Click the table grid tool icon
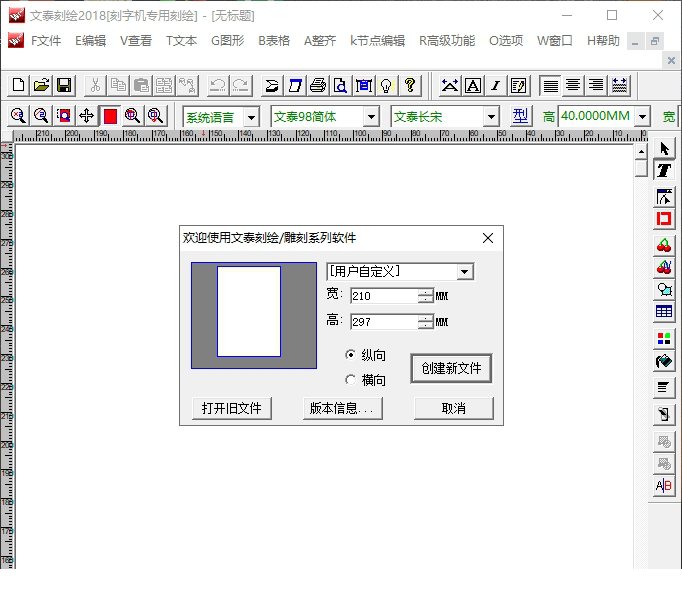Image resolution: width=682 pixels, height=591 pixels. click(664, 312)
